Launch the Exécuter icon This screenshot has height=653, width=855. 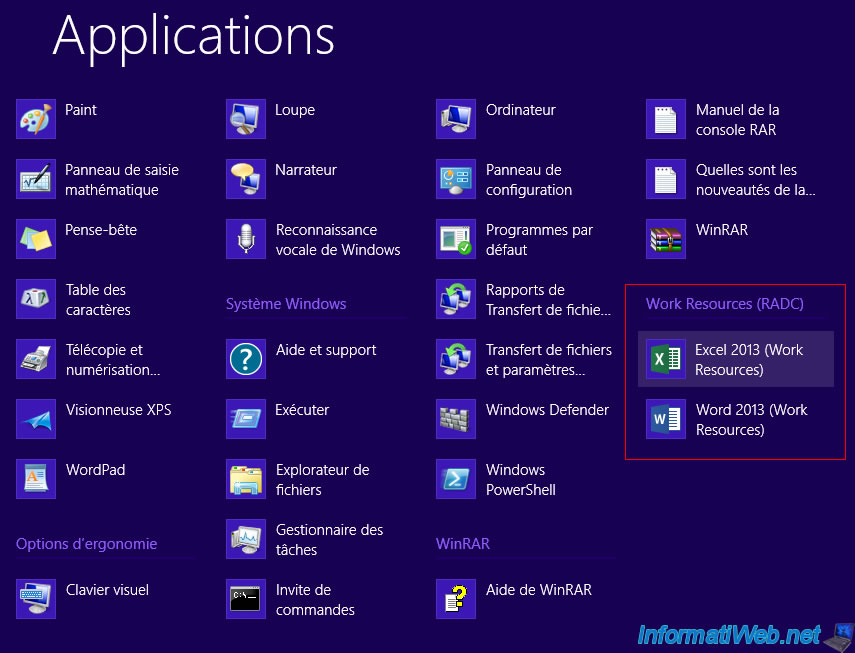tap(246, 419)
